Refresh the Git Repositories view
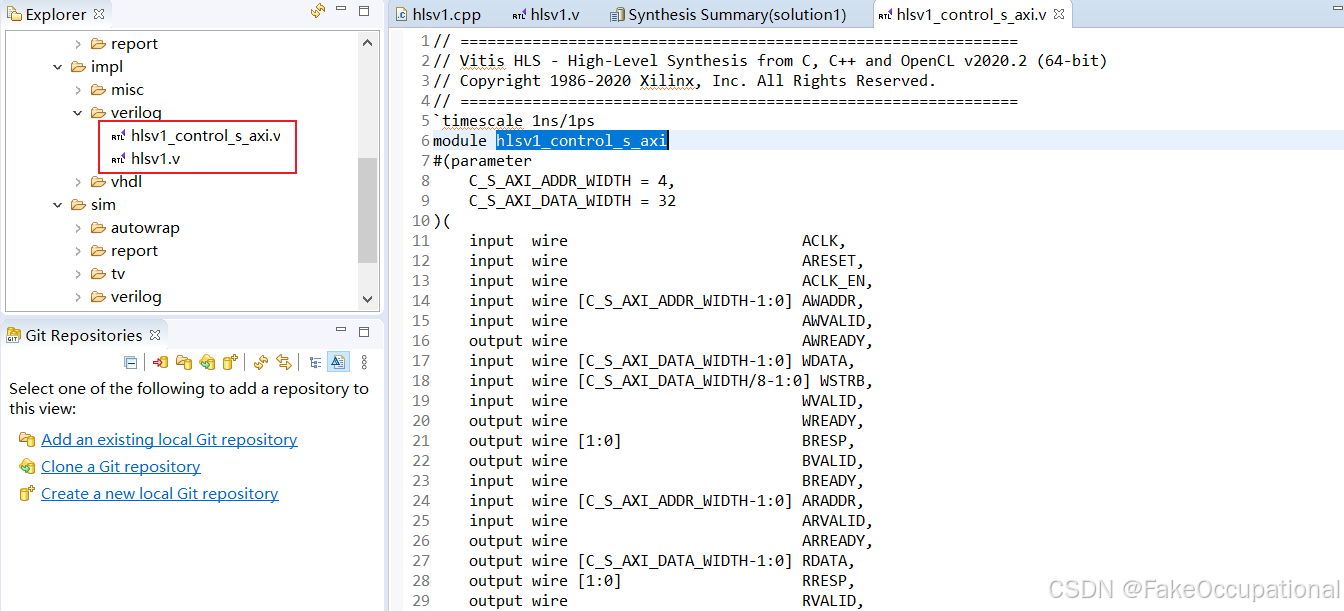Screen dimensions: 1344x611 click(x=260, y=362)
